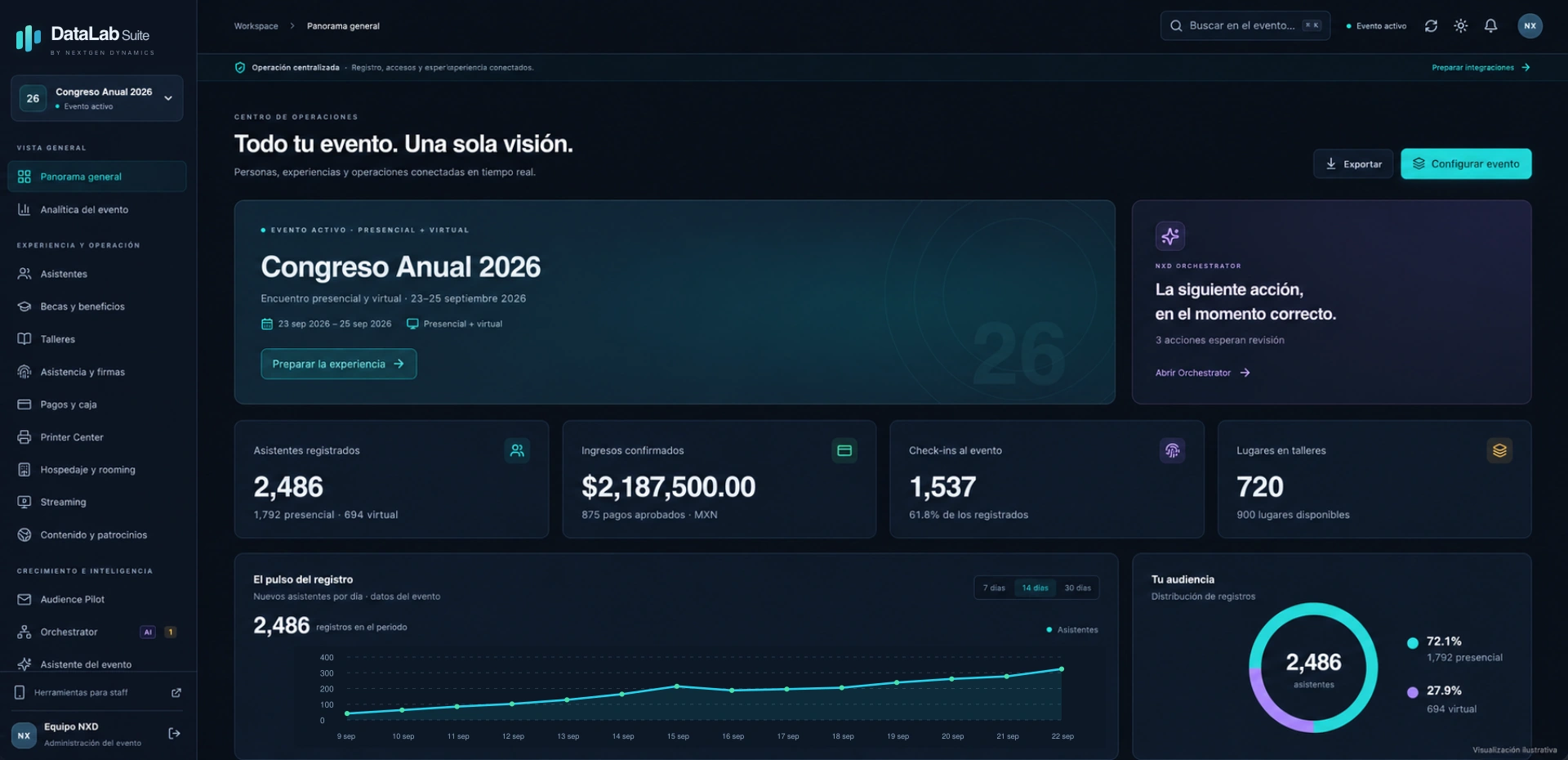The image size is (1568, 760).
Task: Click the Streaming monitor icon
Action: click(24, 502)
